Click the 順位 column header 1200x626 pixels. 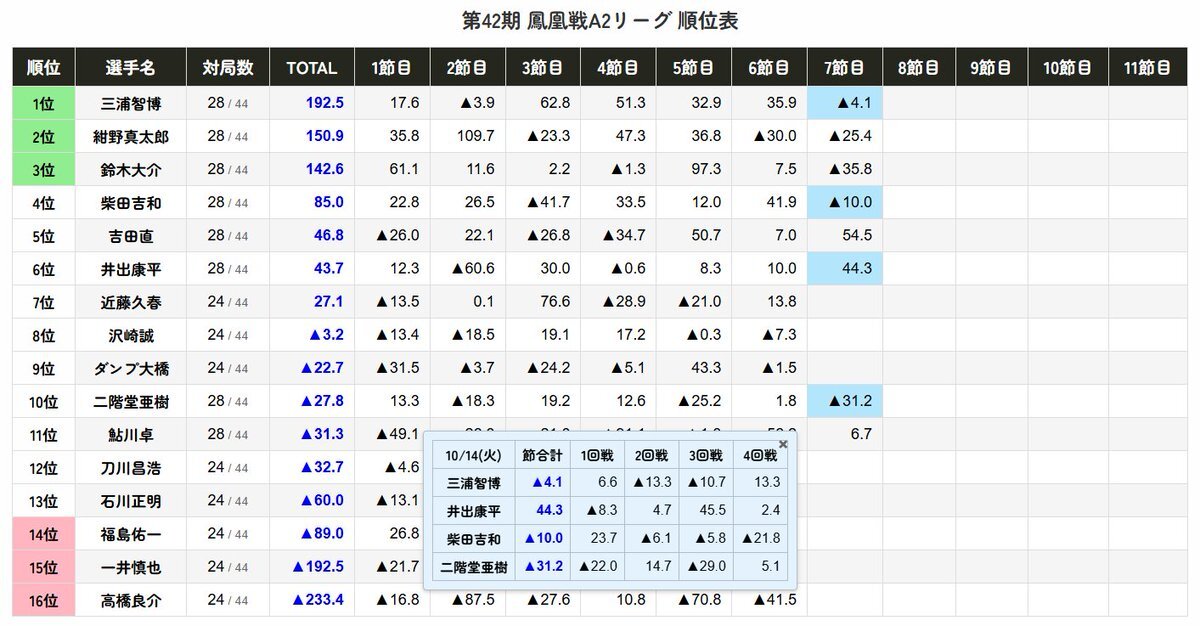coord(43,68)
